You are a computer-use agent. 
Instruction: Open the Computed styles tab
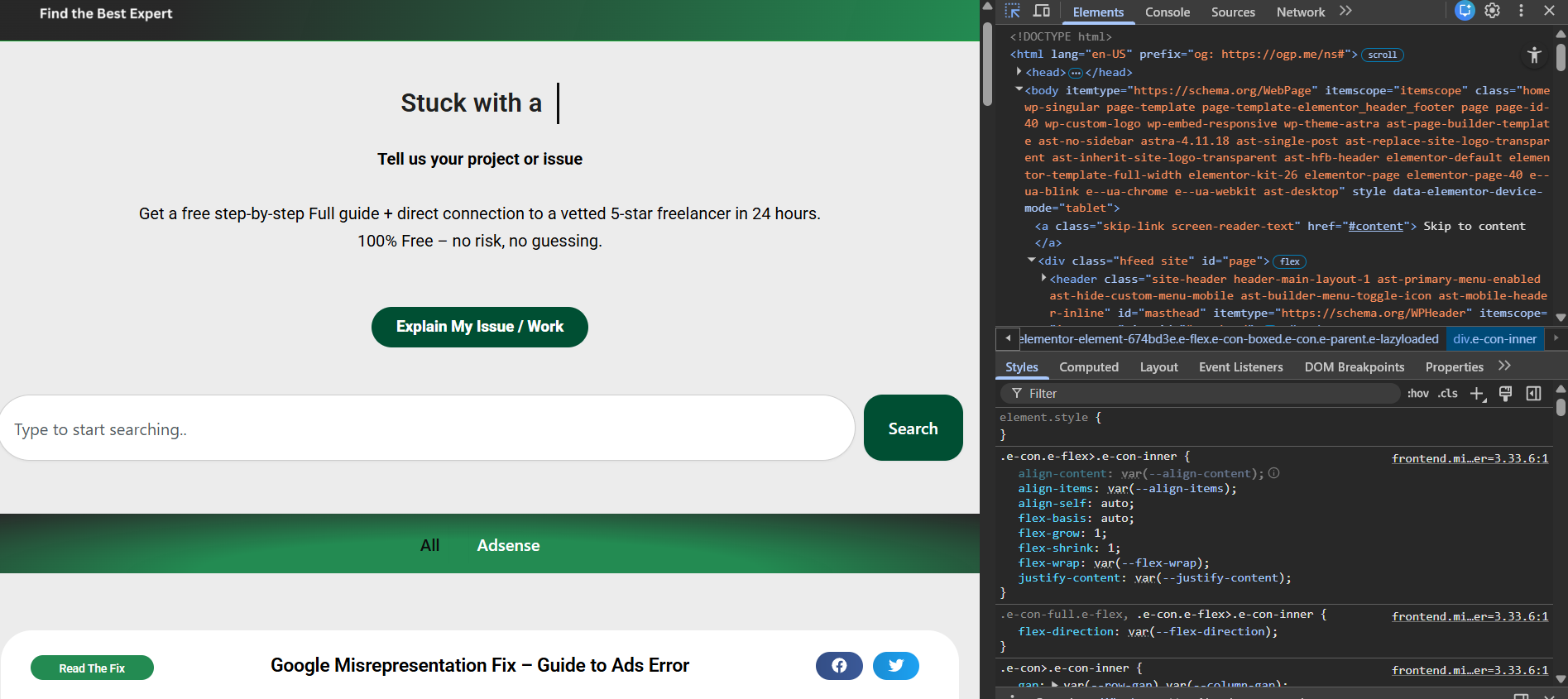tap(1088, 367)
